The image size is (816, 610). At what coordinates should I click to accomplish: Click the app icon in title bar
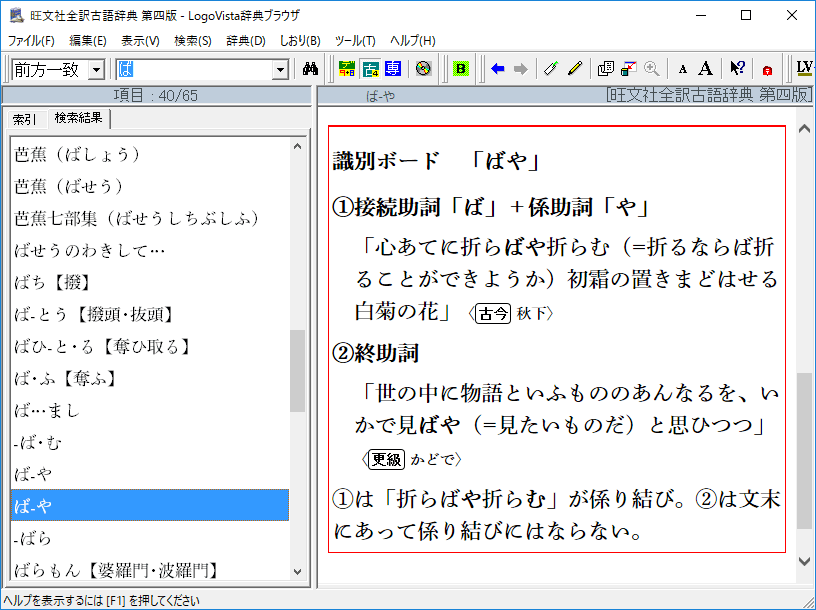click(17, 16)
